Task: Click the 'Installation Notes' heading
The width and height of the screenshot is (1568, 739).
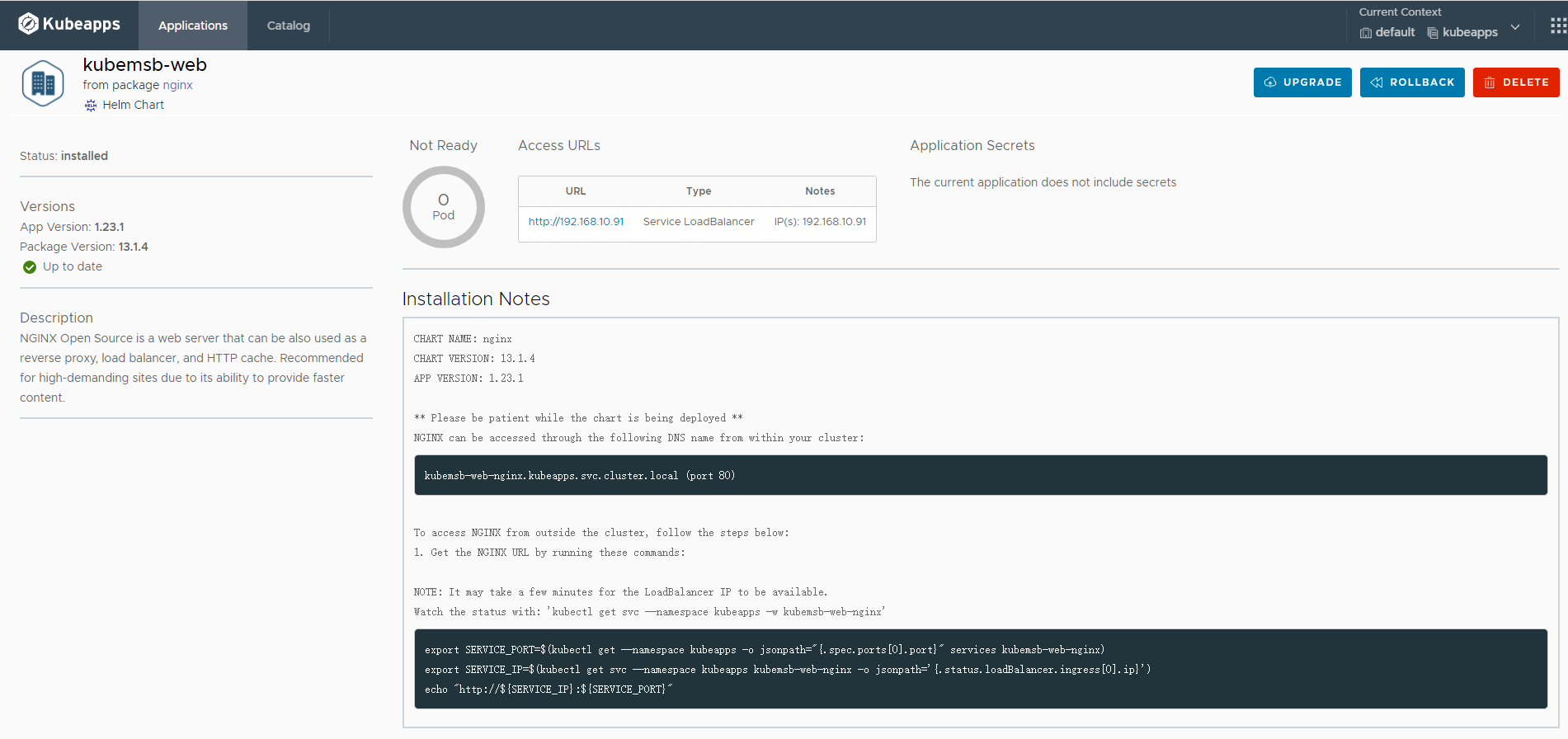Action: point(476,299)
